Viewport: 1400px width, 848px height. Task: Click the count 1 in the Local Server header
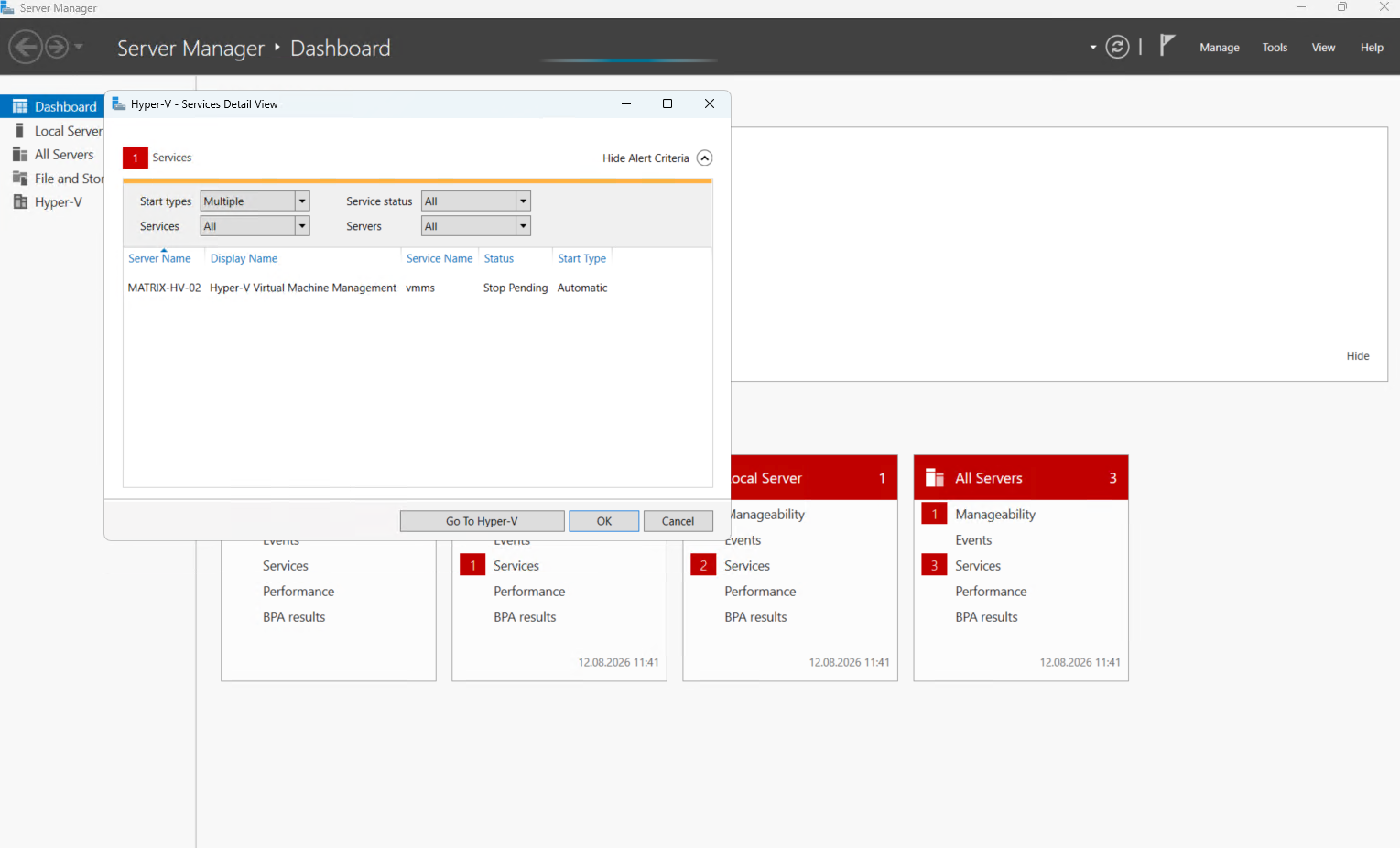(882, 478)
